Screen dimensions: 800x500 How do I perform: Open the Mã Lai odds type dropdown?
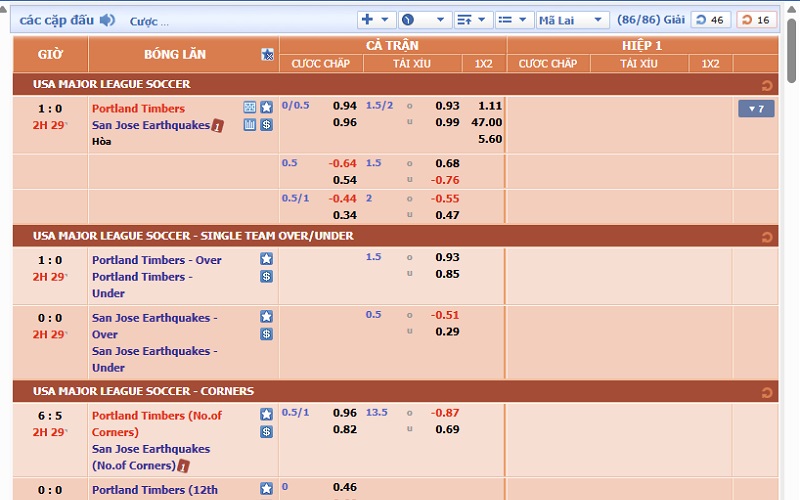[x=572, y=20]
